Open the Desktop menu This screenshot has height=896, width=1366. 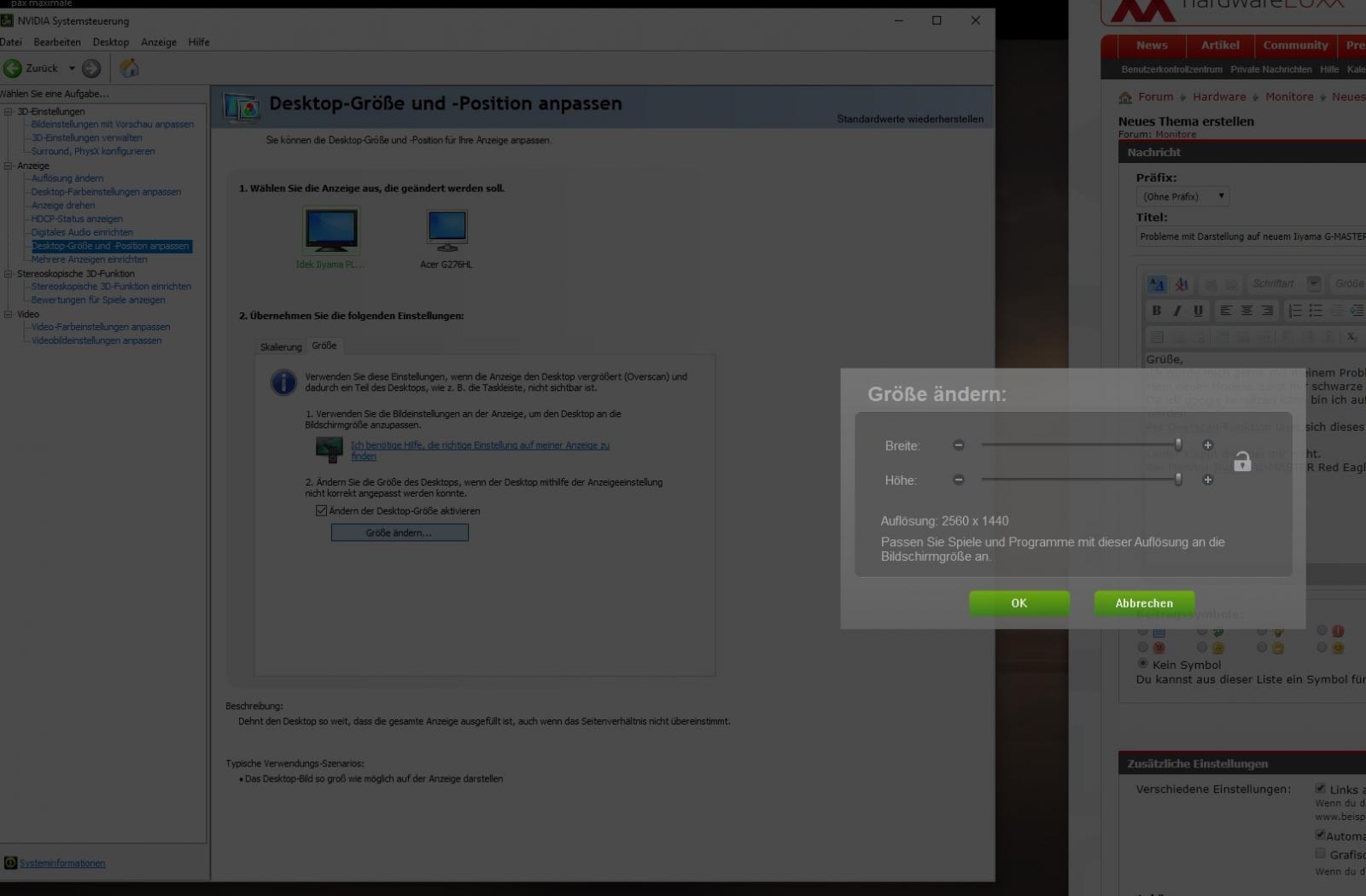tap(111, 42)
